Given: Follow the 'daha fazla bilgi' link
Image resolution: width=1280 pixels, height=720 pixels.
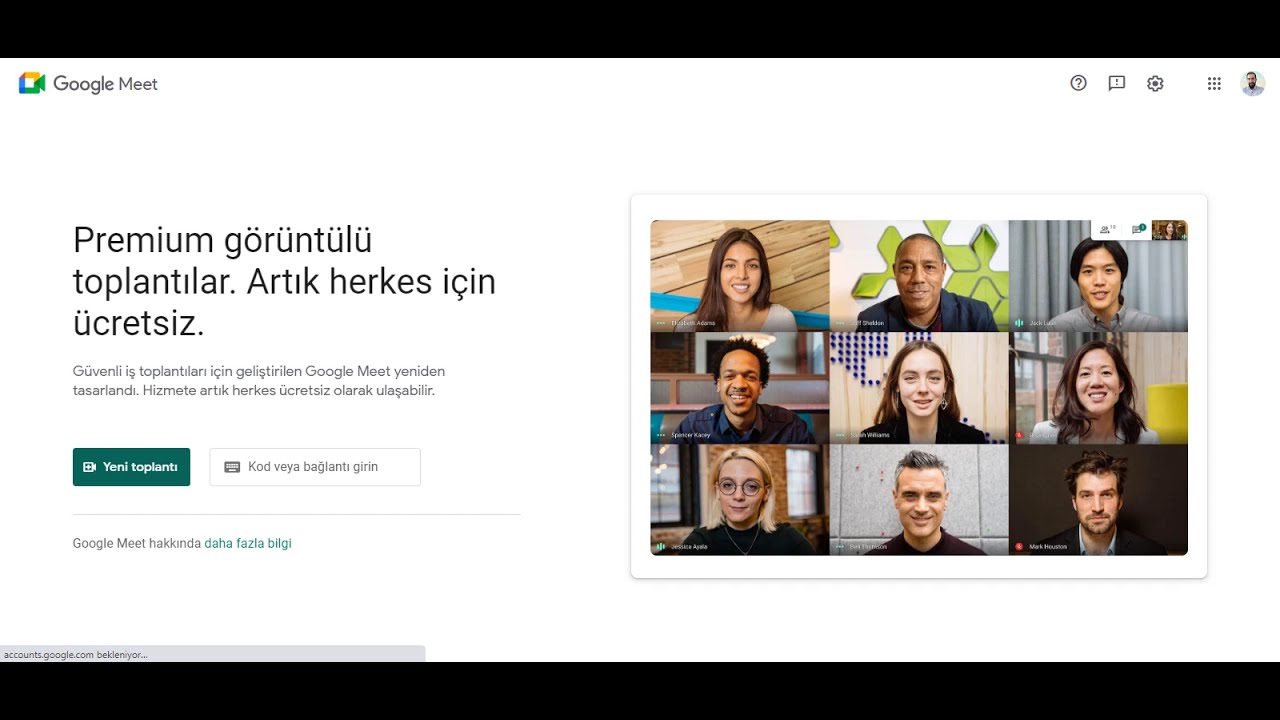Looking at the screenshot, I should (248, 544).
